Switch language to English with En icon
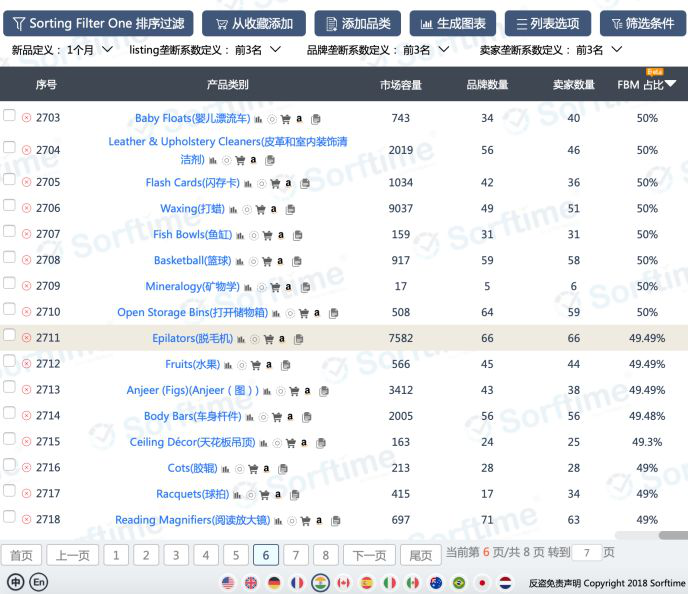 coord(39,582)
